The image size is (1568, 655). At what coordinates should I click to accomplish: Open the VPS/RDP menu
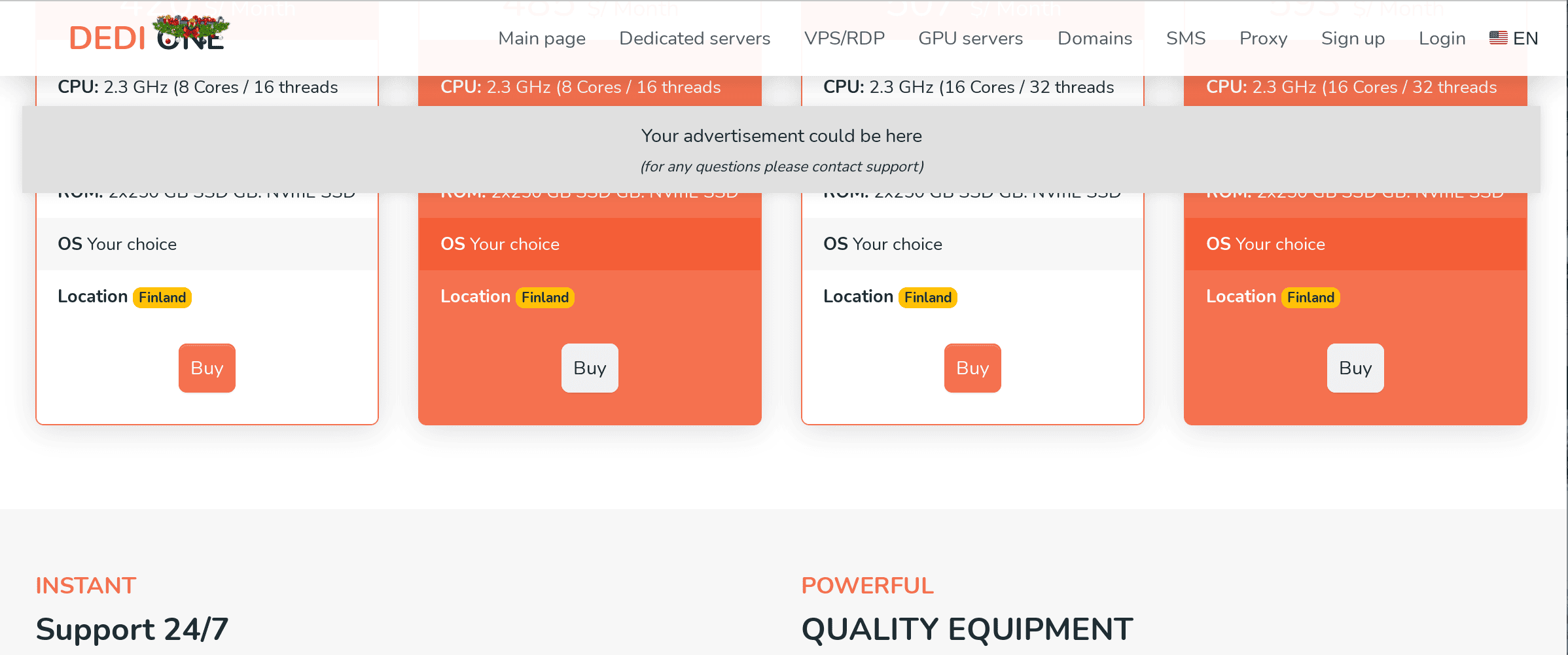(x=845, y=38)
